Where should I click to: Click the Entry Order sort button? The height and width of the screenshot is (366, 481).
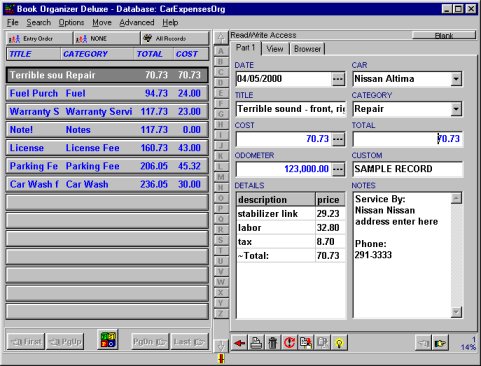(x=39, y=39)
